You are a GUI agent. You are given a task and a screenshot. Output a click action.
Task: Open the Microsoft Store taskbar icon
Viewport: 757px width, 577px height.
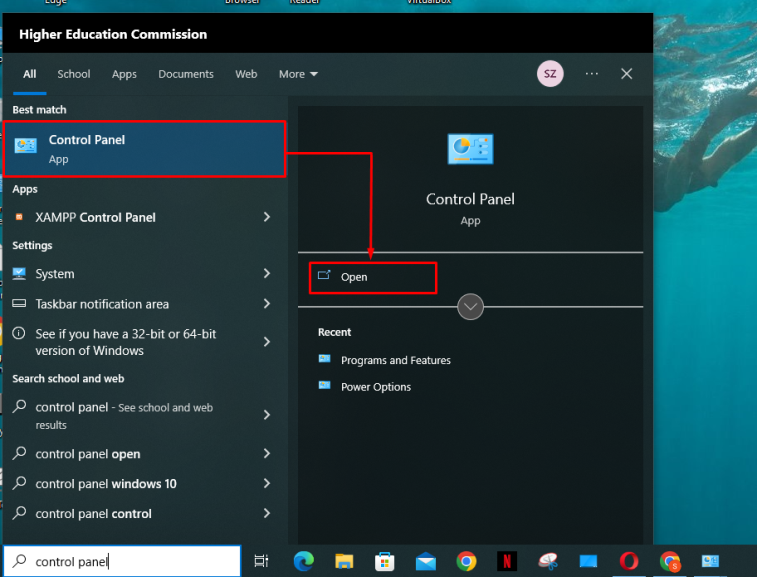click(385, 561)
